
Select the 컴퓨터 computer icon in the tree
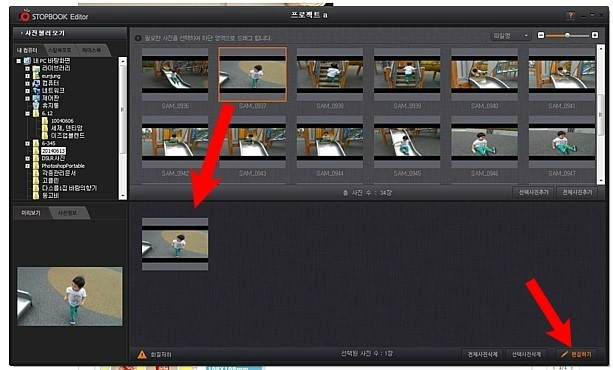[36, 83]
